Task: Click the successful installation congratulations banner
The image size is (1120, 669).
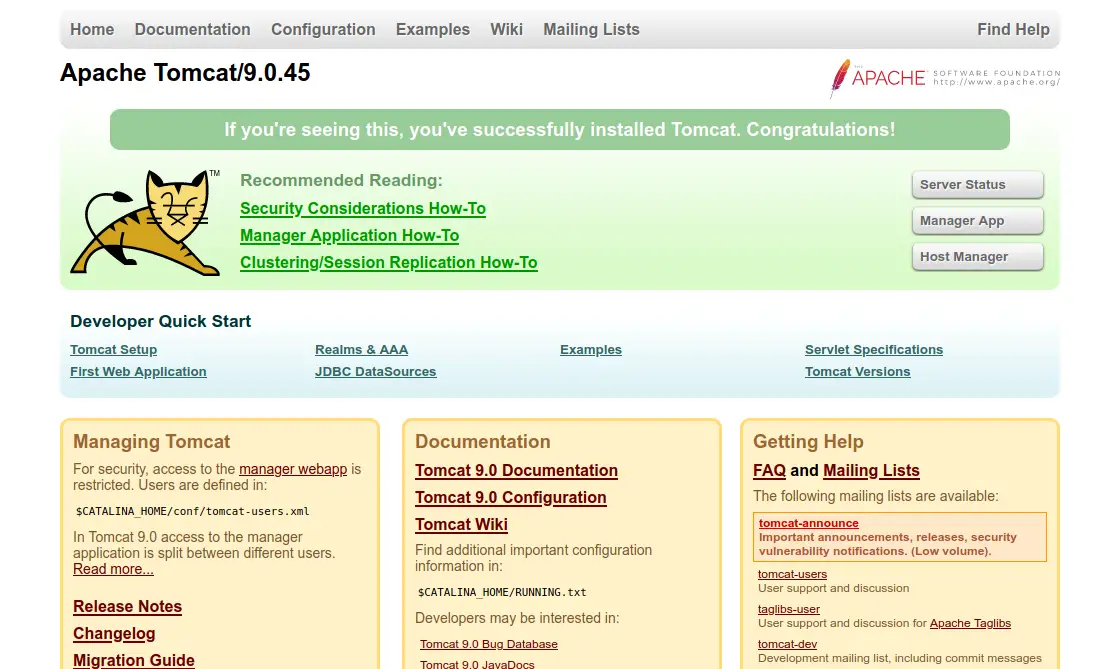Action: click(x=560, y=129)
